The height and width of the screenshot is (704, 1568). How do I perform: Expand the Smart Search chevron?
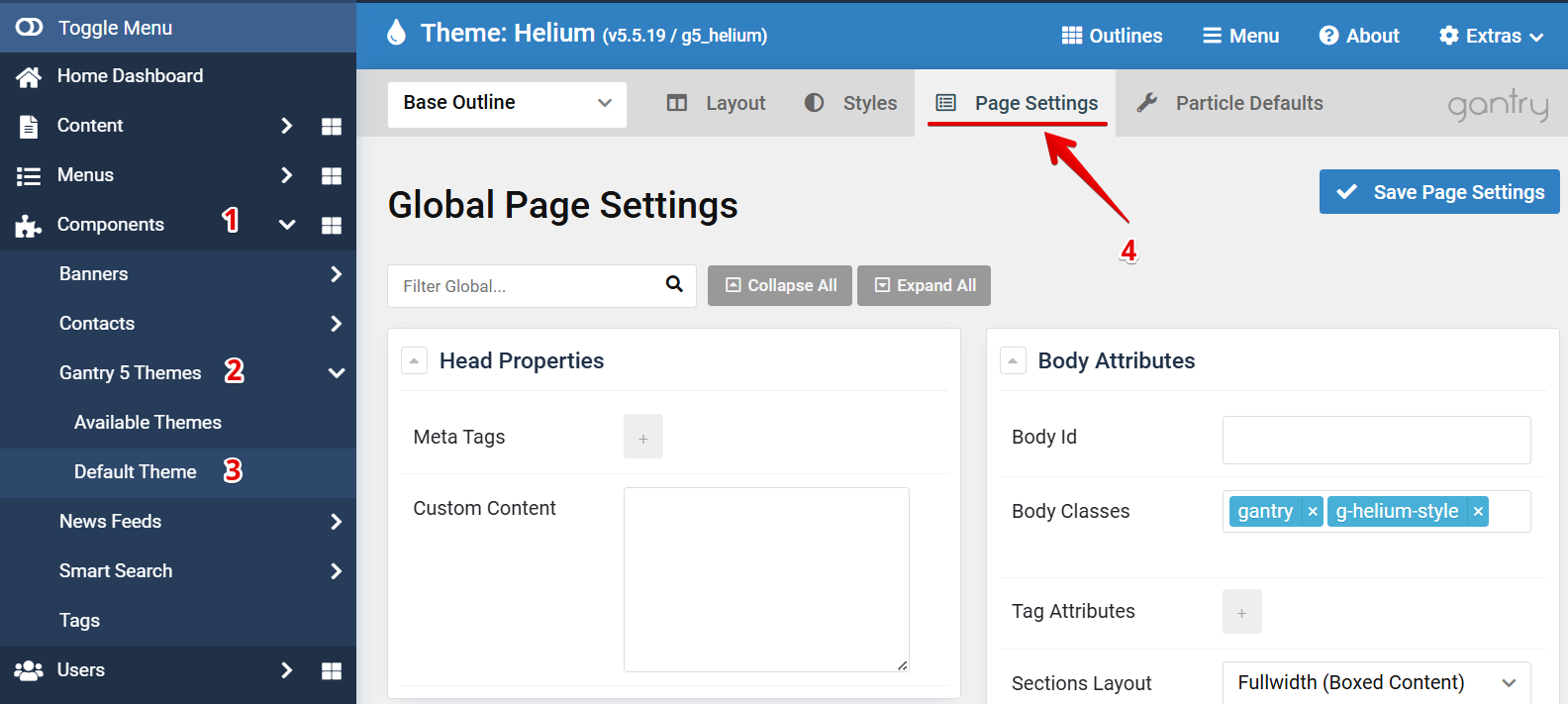[337, 571]
